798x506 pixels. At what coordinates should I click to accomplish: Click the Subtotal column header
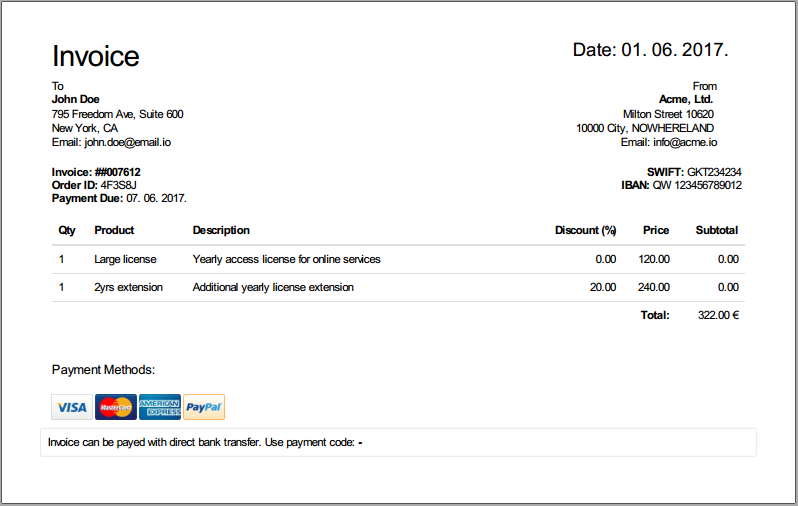(x=716, y=230)
